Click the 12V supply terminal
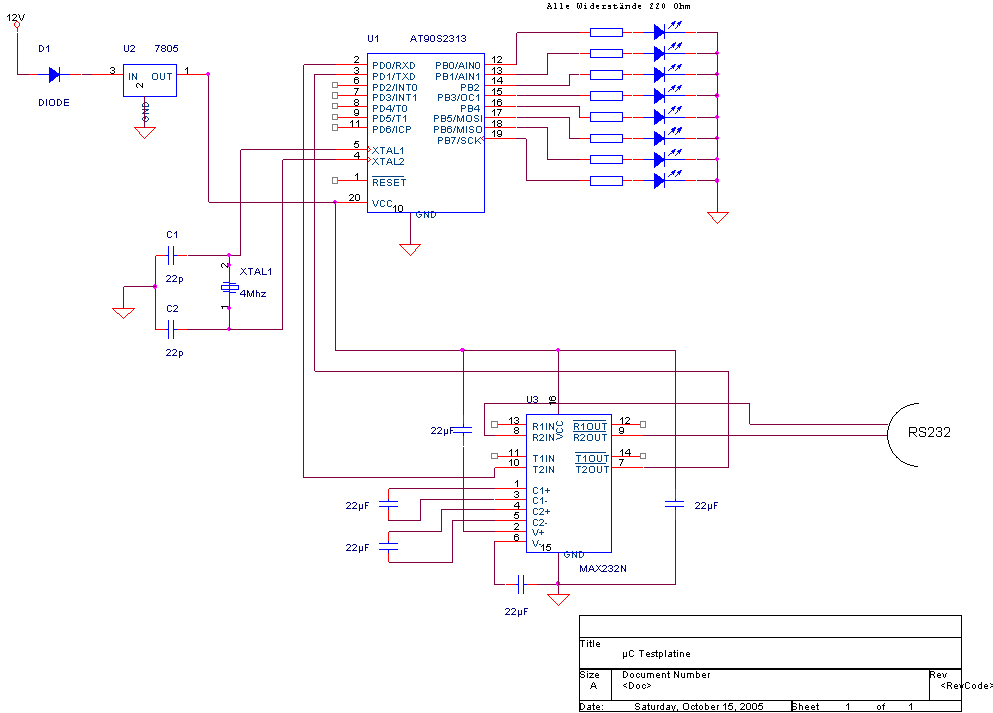This screenshot has height=713, width=993. 16,25
